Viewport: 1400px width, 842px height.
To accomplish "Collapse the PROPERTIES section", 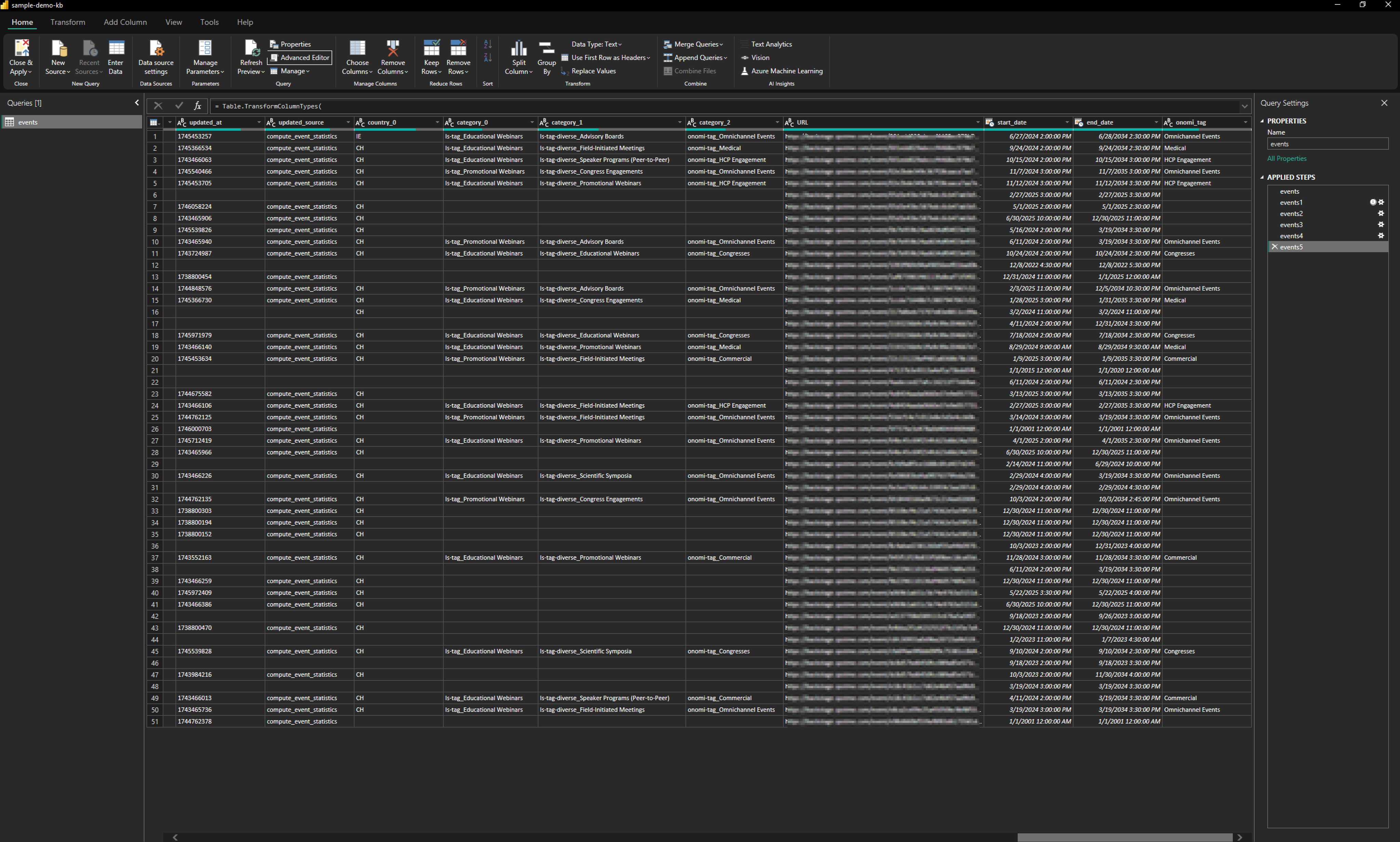I will pyautogui.click(x=1262, y=121).
